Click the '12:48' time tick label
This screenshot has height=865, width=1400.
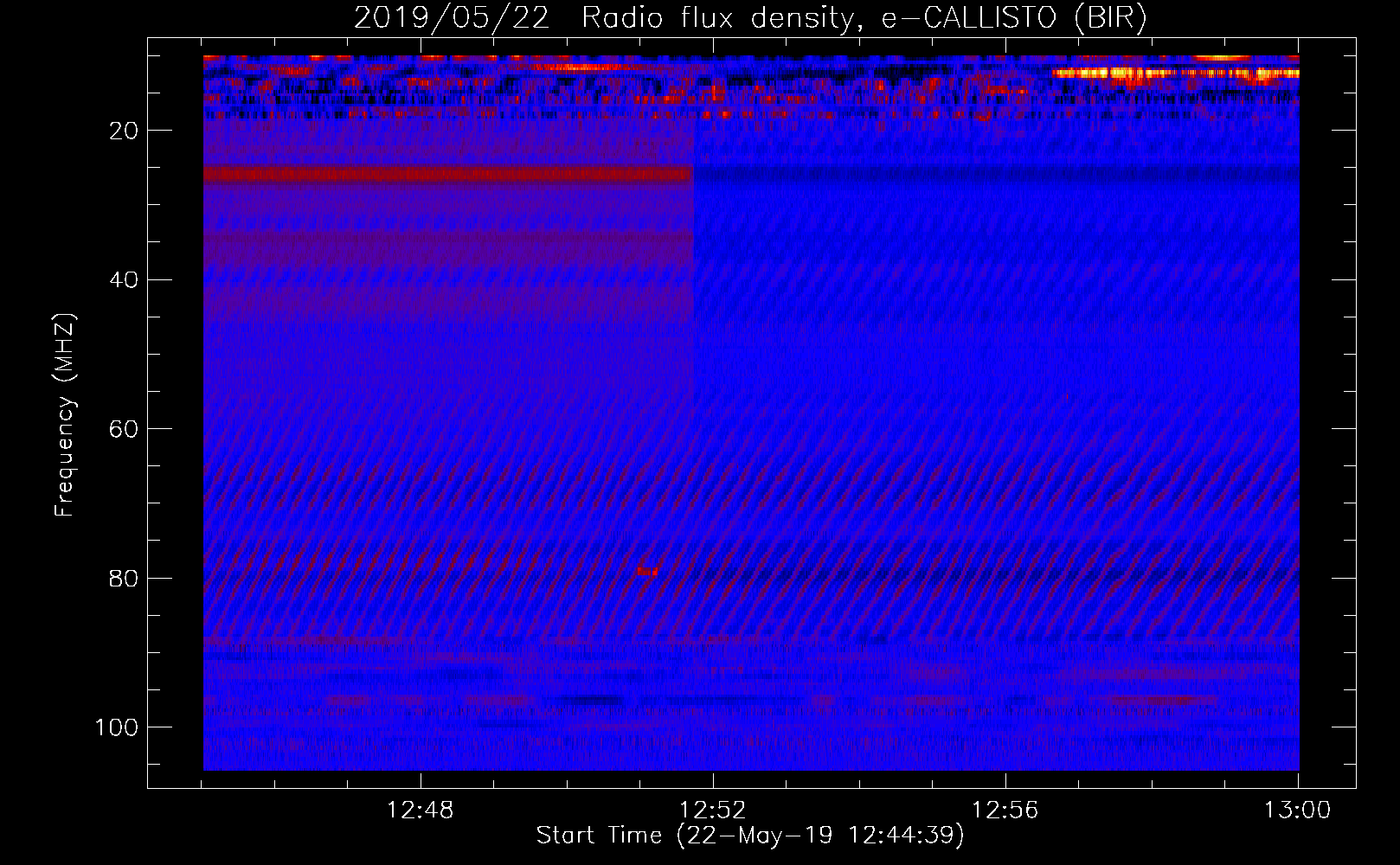420,811
